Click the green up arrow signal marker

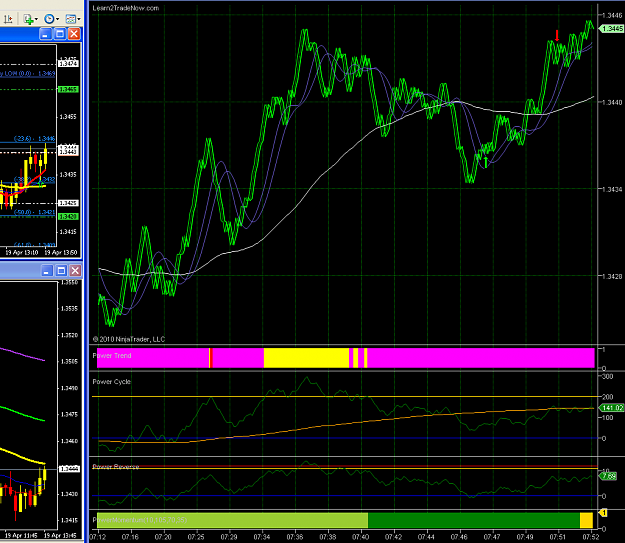(x=485, y=162)
